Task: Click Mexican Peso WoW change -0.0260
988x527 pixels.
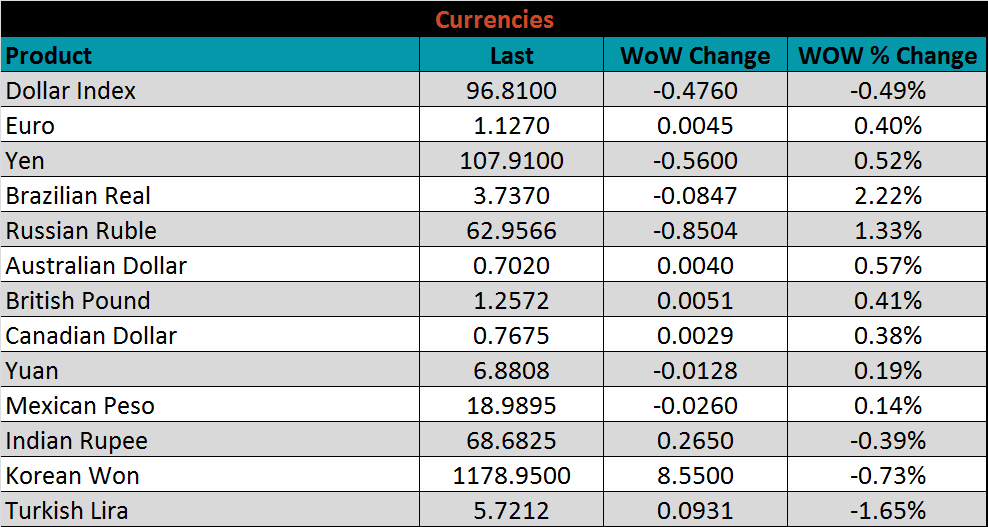Action: pyautogui.click(x=695, y=406)
